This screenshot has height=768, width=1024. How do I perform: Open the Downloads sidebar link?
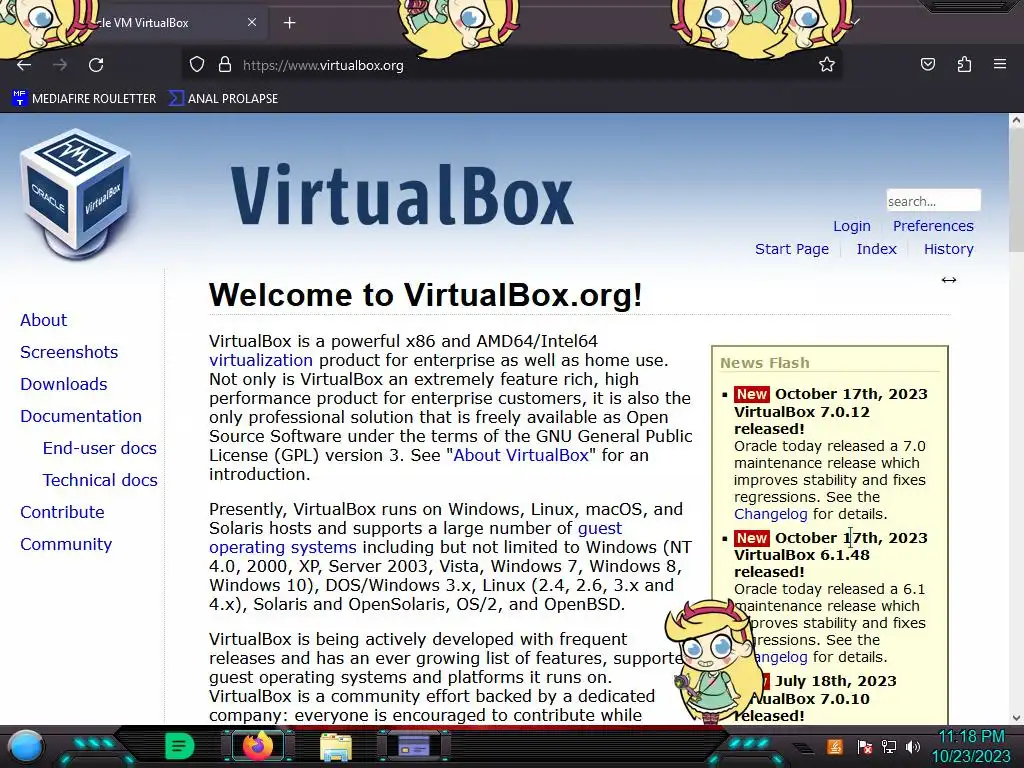coord(64,384)
